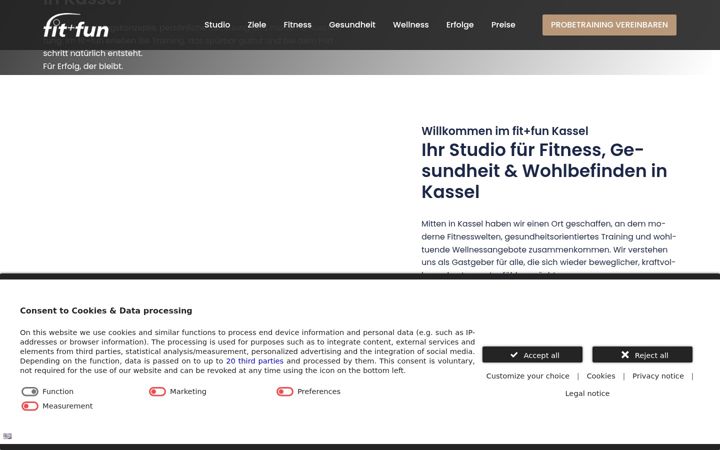This screenshot has width=720, height=450.
Task: Click the 'Consent to Cookies & Data processing' title
Action: pos(106,311)
